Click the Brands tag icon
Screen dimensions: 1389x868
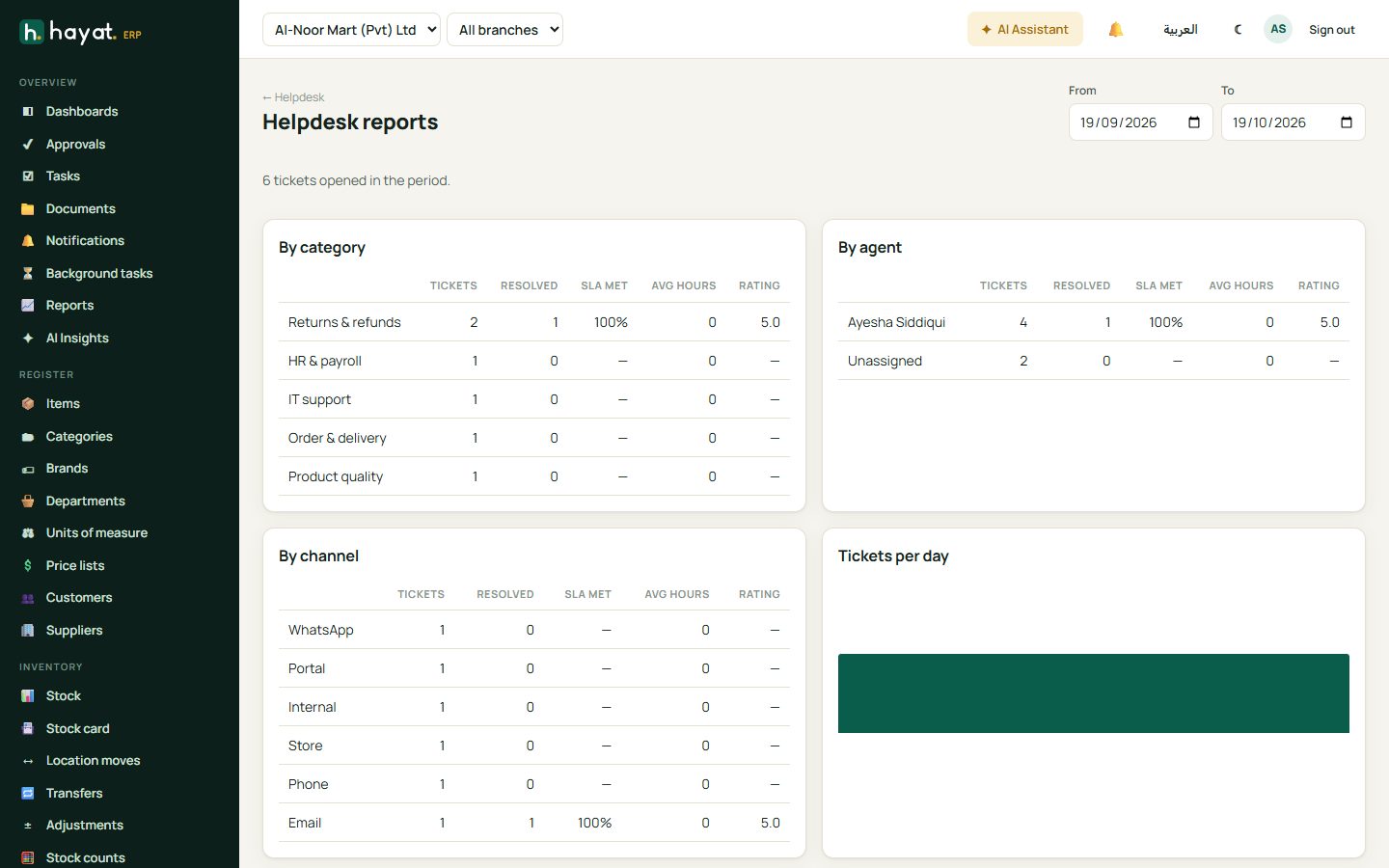pyautogui.click(x=28, y=469)
